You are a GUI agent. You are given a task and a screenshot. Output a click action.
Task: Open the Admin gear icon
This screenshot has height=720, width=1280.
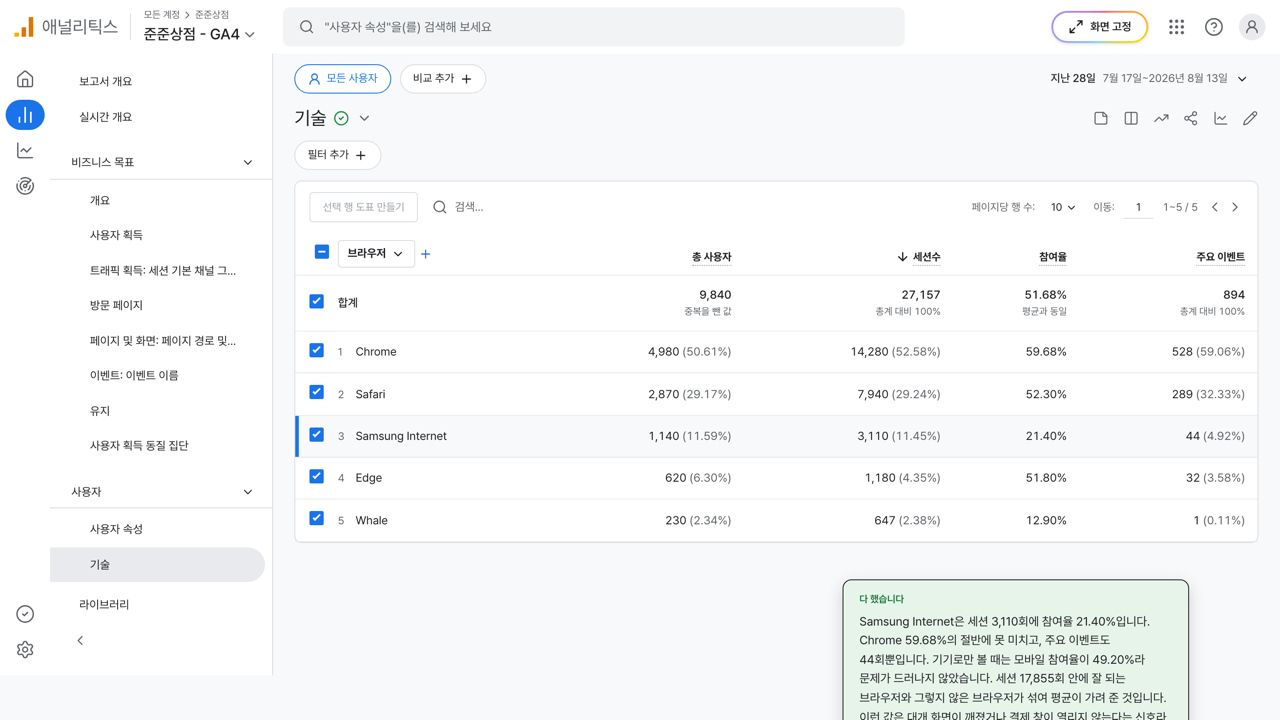coord(25,650)
